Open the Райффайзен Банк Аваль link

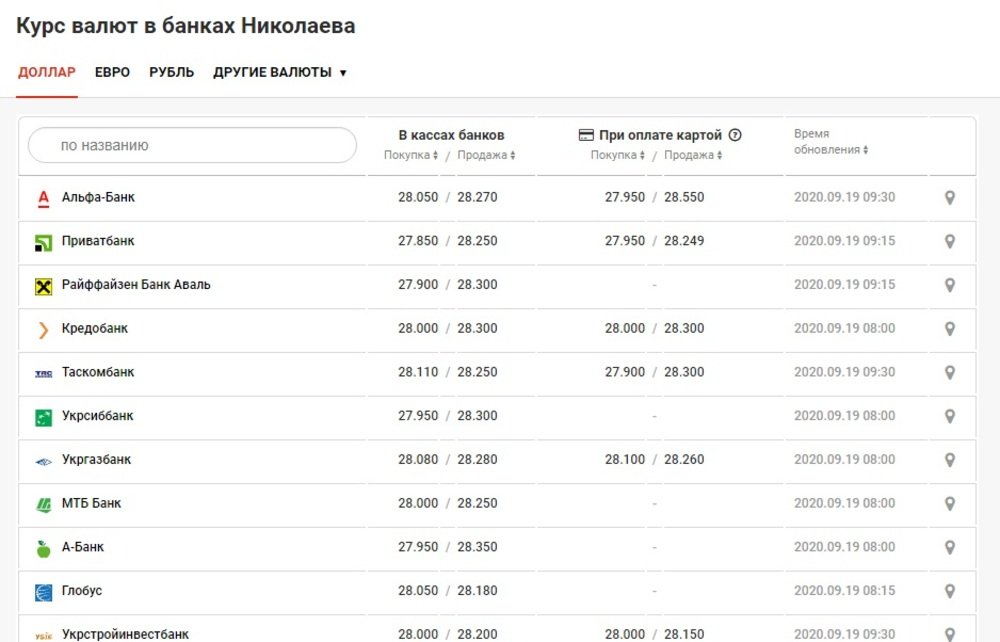tap(136, 284)
